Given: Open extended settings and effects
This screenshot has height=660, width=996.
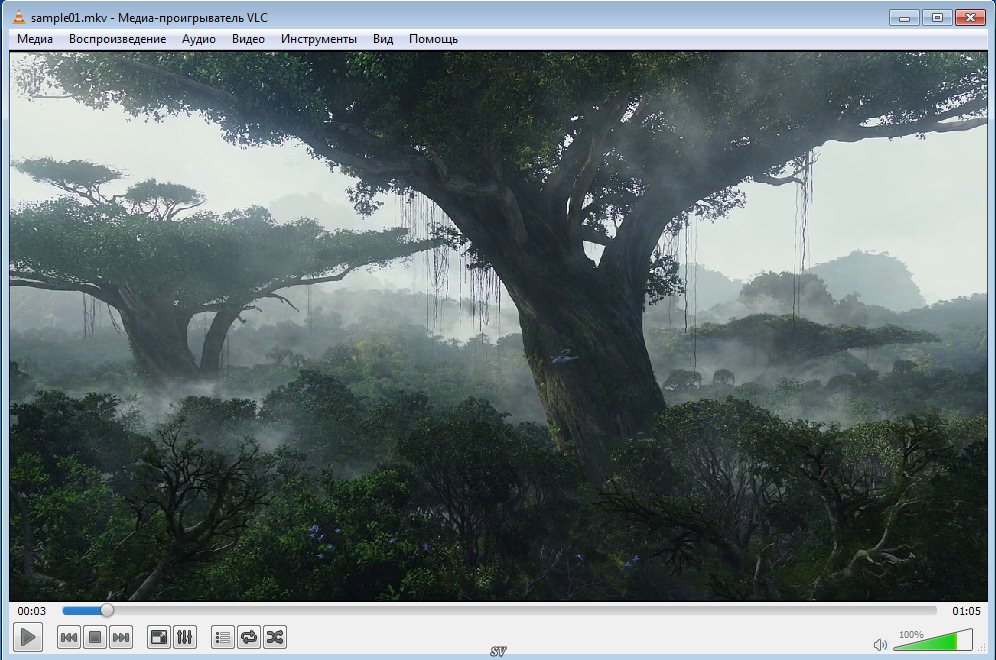Looking at the screenshot, I should (x=185, y=637).
